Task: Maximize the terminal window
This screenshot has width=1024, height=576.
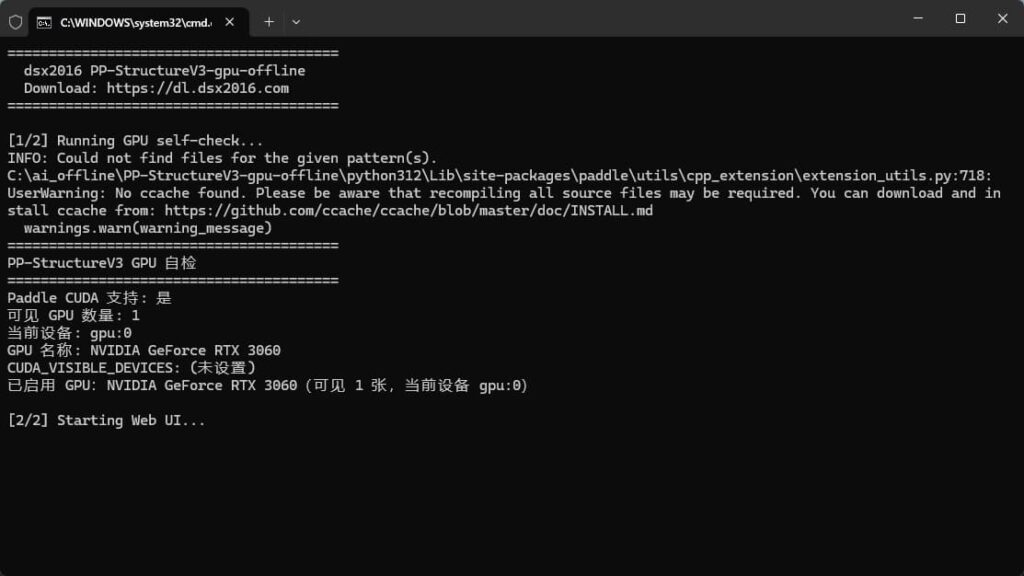Action: (960, 18)
